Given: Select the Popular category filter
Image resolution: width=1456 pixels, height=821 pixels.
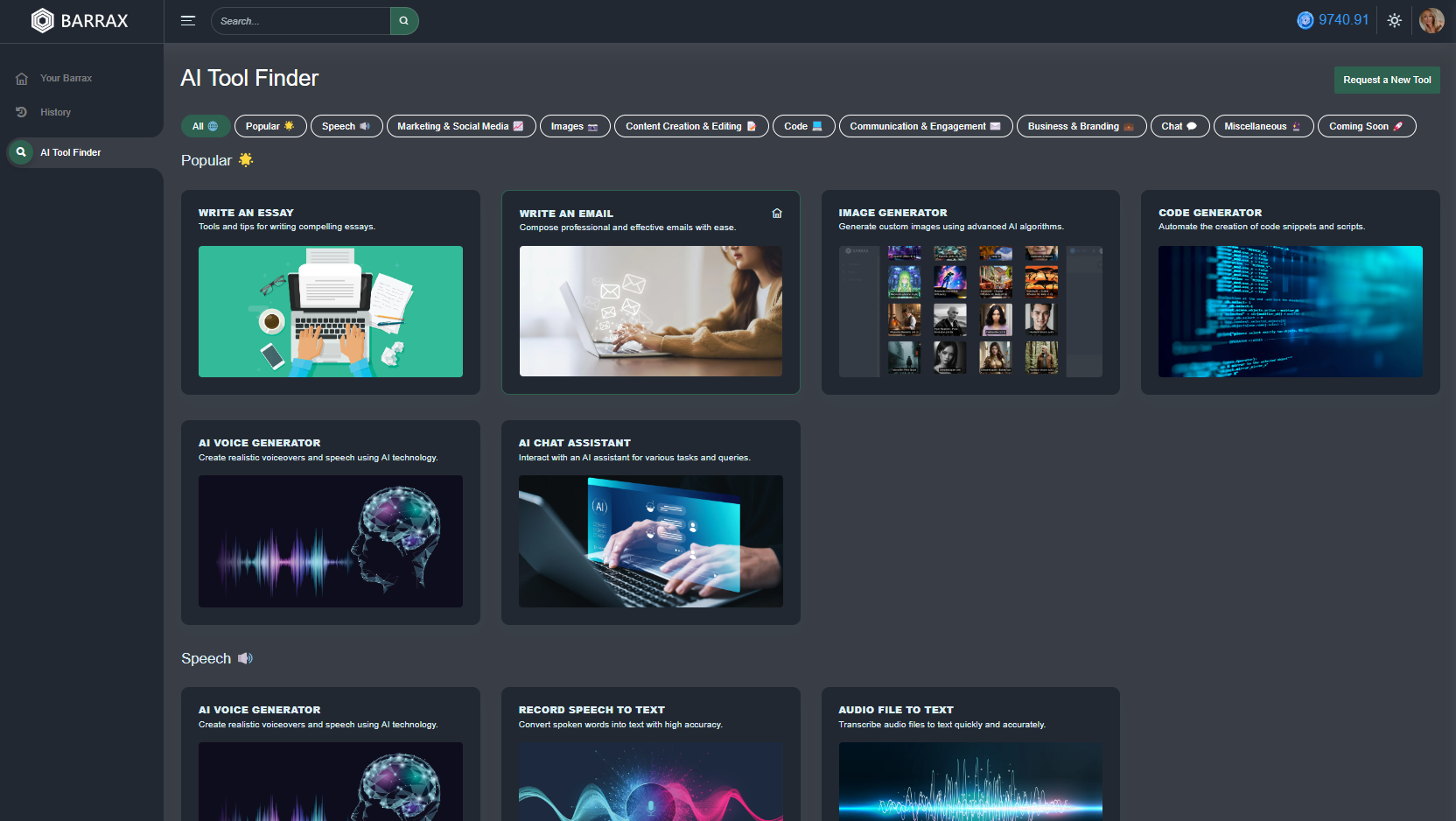Looking at the screenshot, I should (270, 126).
